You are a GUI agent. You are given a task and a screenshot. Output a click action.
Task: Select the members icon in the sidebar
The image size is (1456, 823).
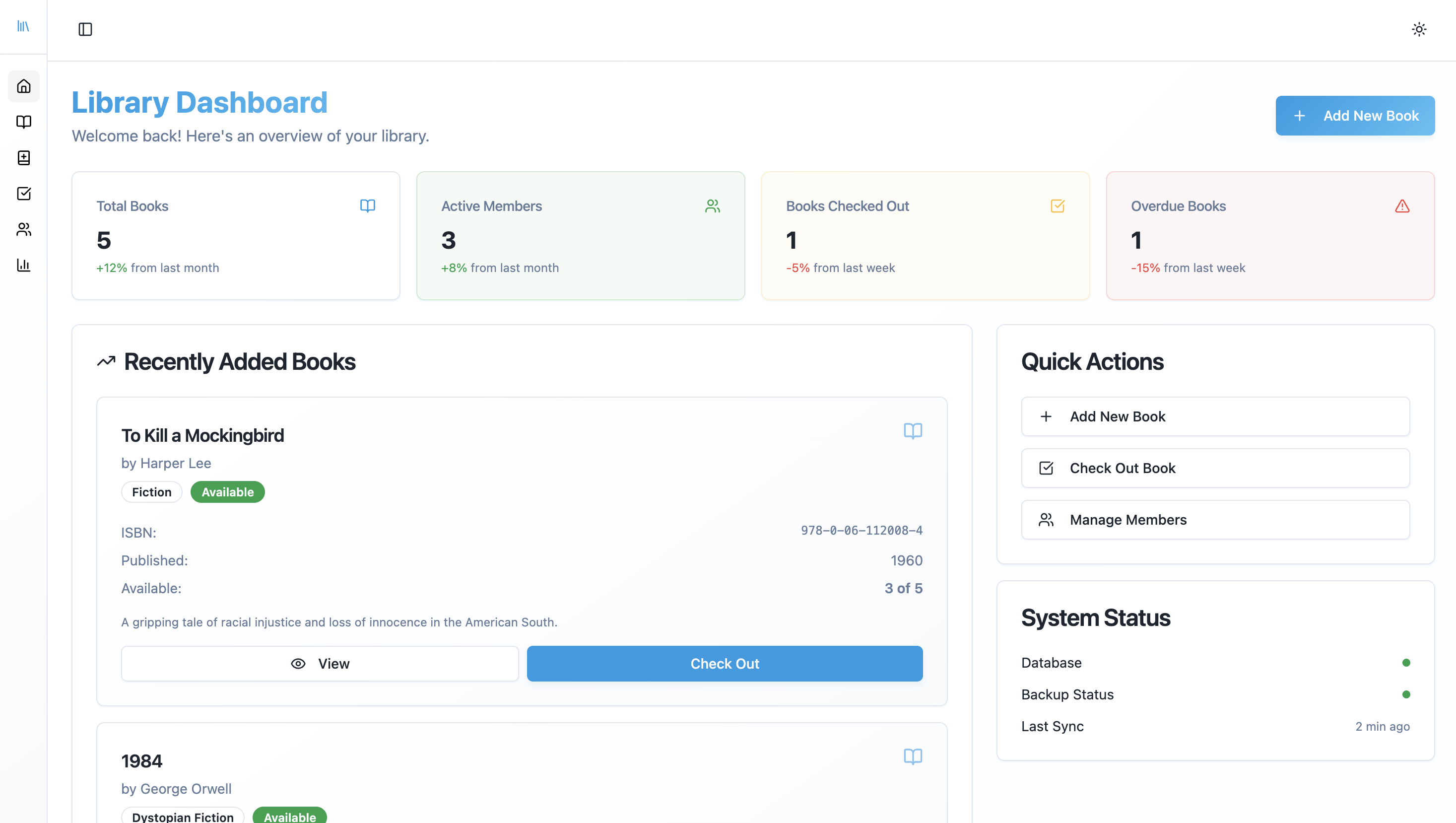23,229
